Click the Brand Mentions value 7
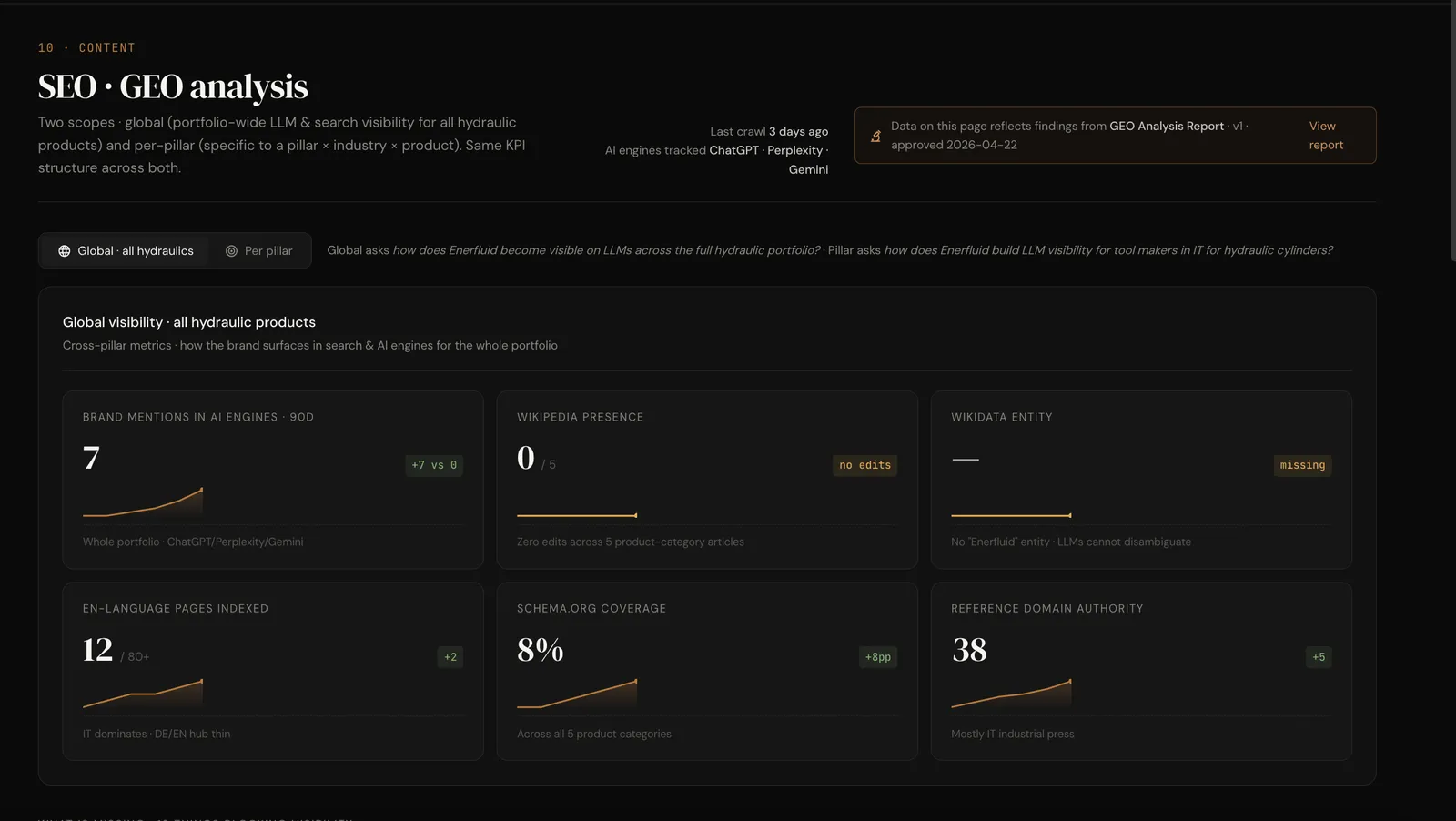 point(91,458)
